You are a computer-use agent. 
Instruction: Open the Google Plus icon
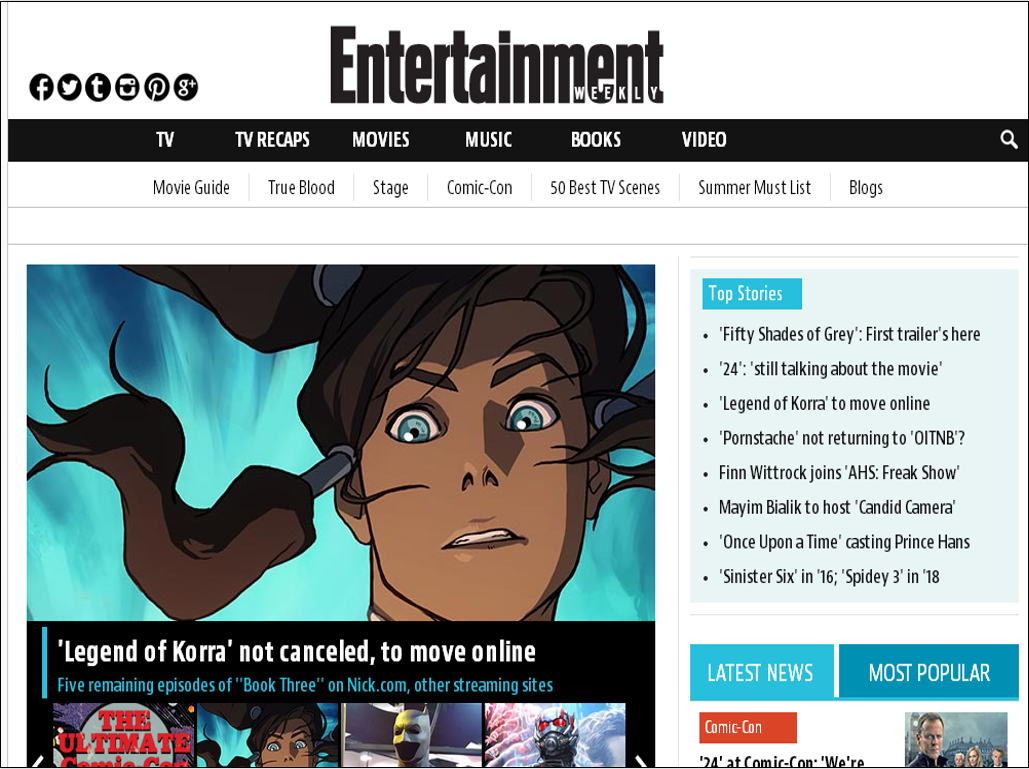click(186, 87)
